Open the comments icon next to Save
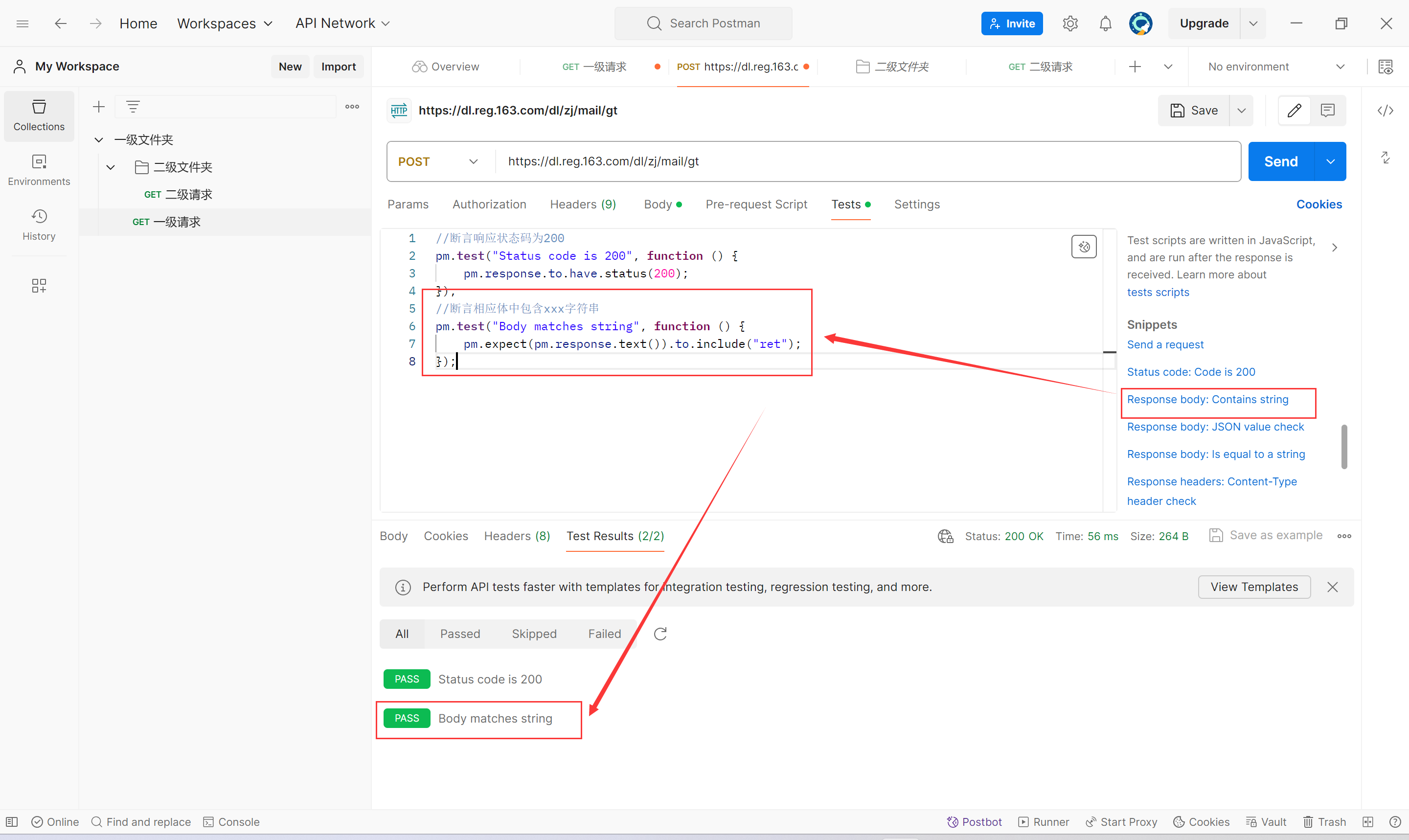Image resolution: width=1409 pixels, height=840 pixels. (1327, 111)
